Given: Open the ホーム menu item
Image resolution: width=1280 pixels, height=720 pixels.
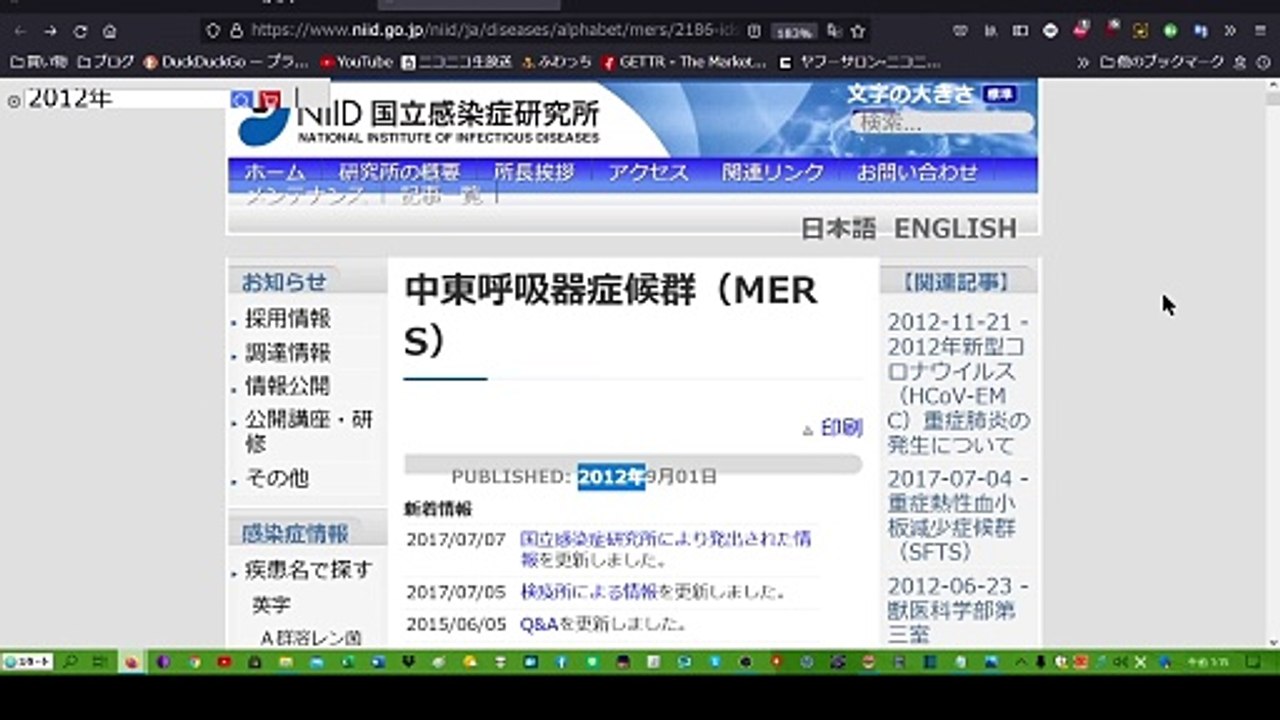Looking at the screenshot, I should pyautogui.click(x=275, y=172).
